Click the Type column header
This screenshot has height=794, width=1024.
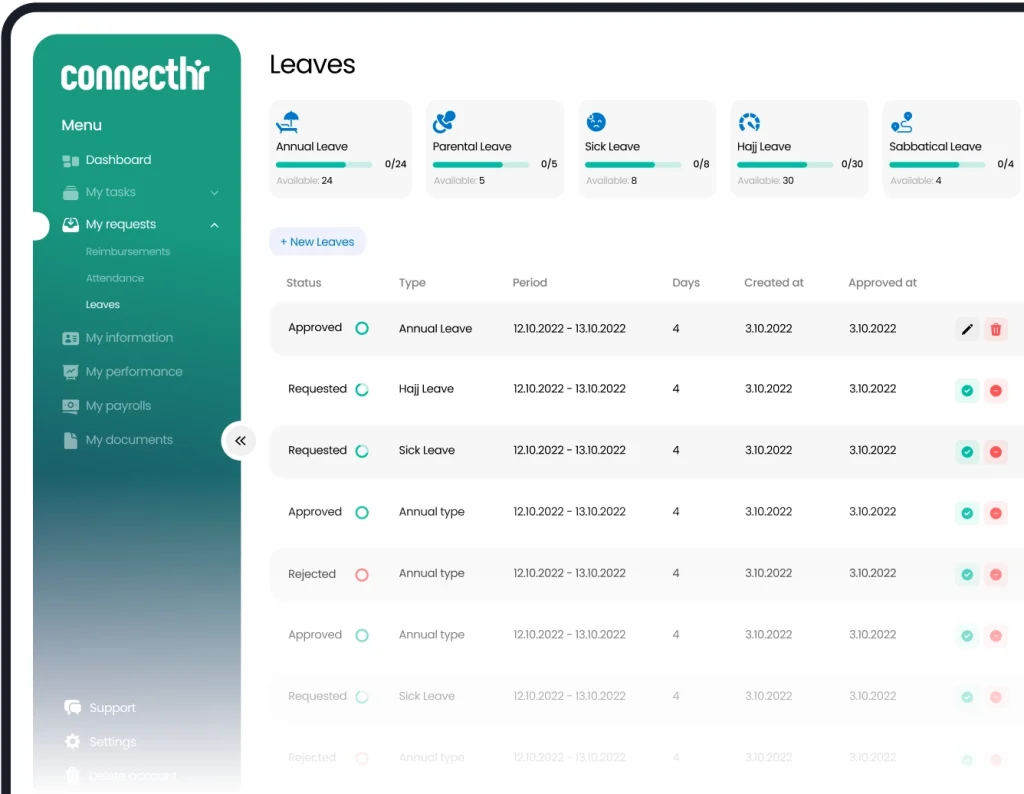[x=412, y=283]
